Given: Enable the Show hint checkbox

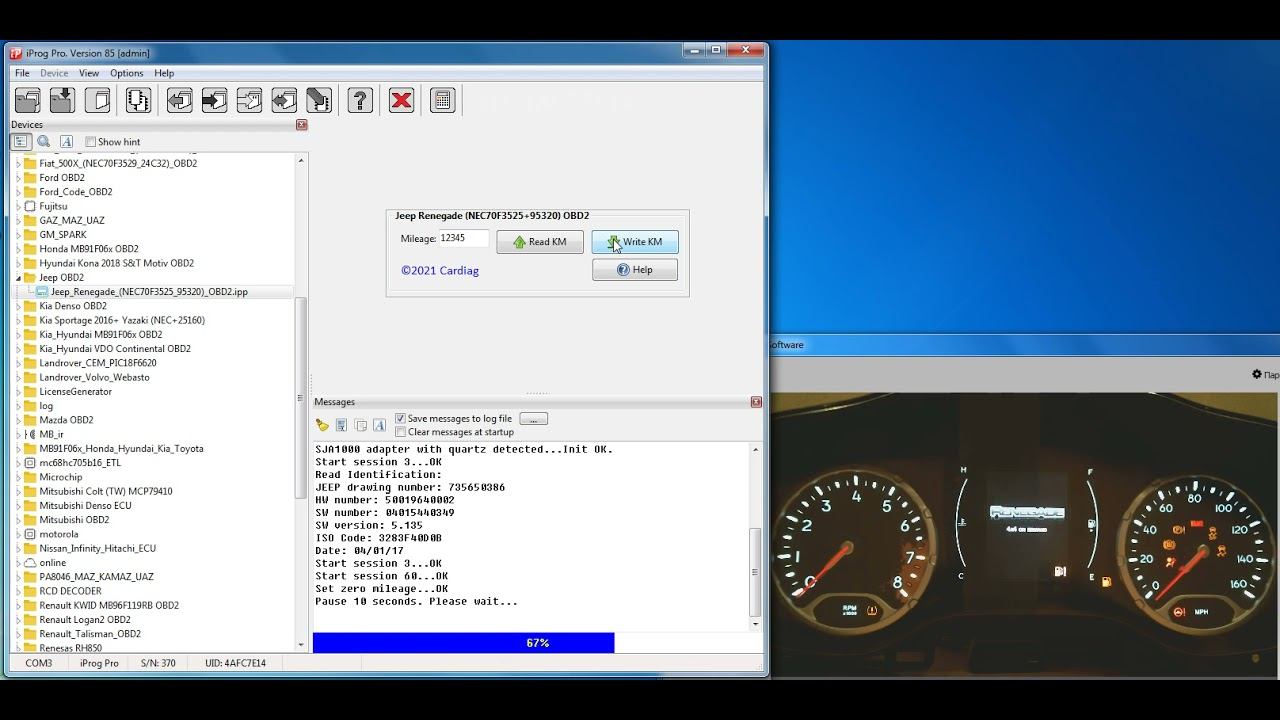Looking at the screenshot, I should pos(91,142).
